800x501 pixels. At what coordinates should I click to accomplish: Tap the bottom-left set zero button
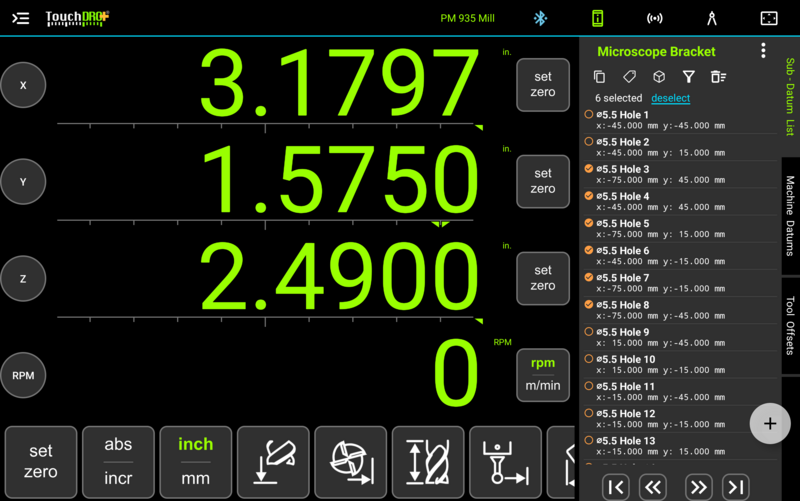coord(41,462)
